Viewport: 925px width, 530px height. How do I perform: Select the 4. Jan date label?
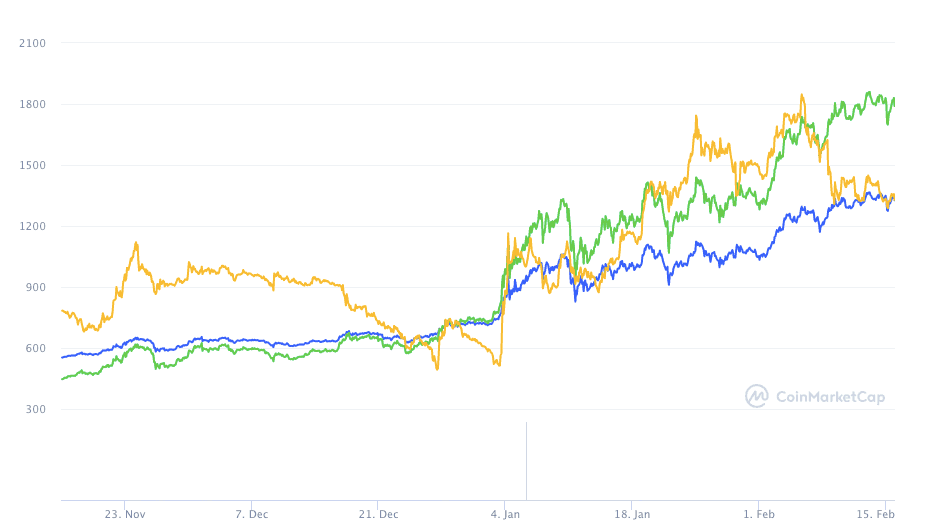click(505, 514)
